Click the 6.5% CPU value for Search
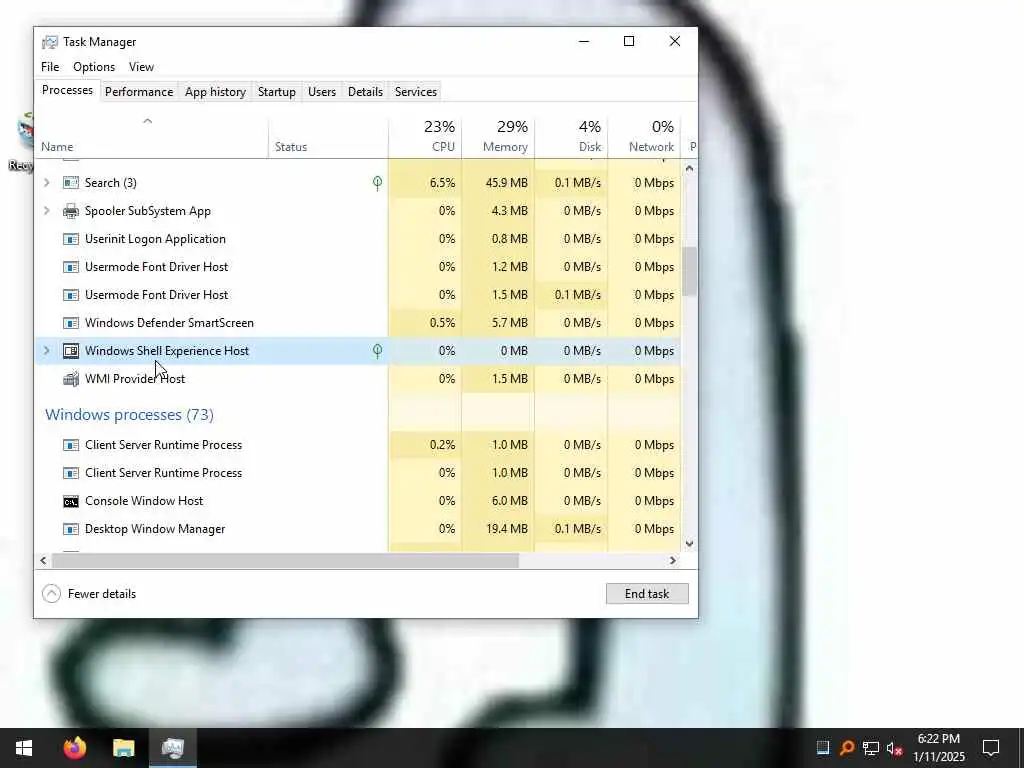Screen dimensions: 1024x768 coord(442,183)
